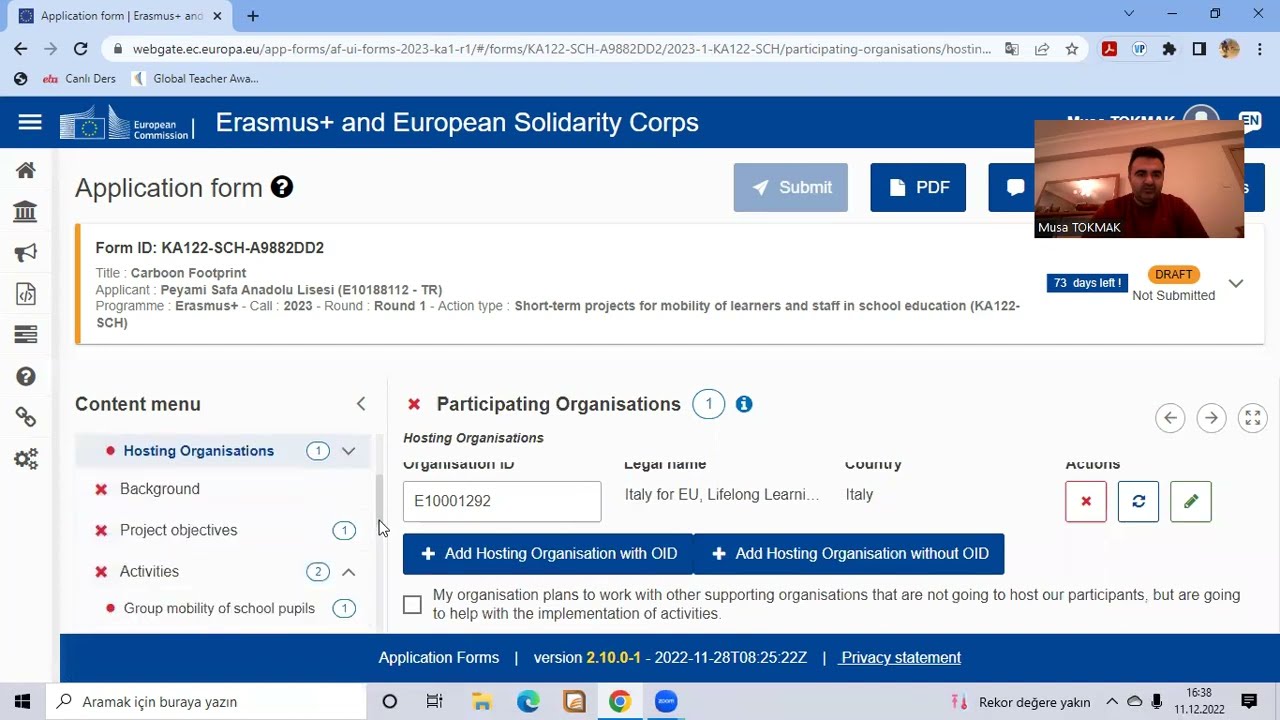Go to next section arrow
This screenshot has width=1280, height=720.
click(x=1211, y=418)
